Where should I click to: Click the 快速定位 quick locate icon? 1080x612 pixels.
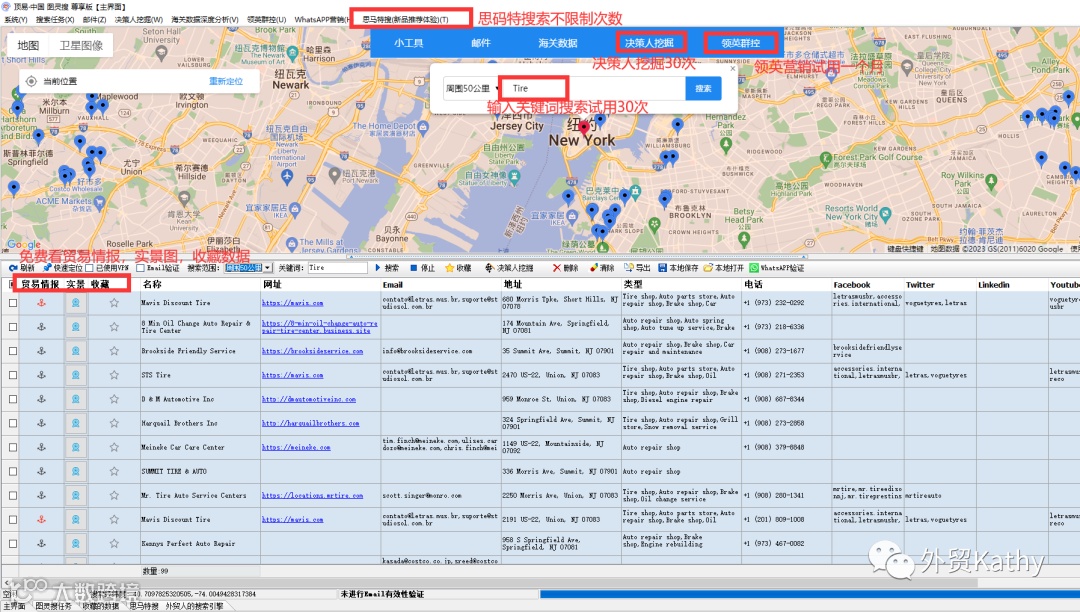click(x=47, y=268)
